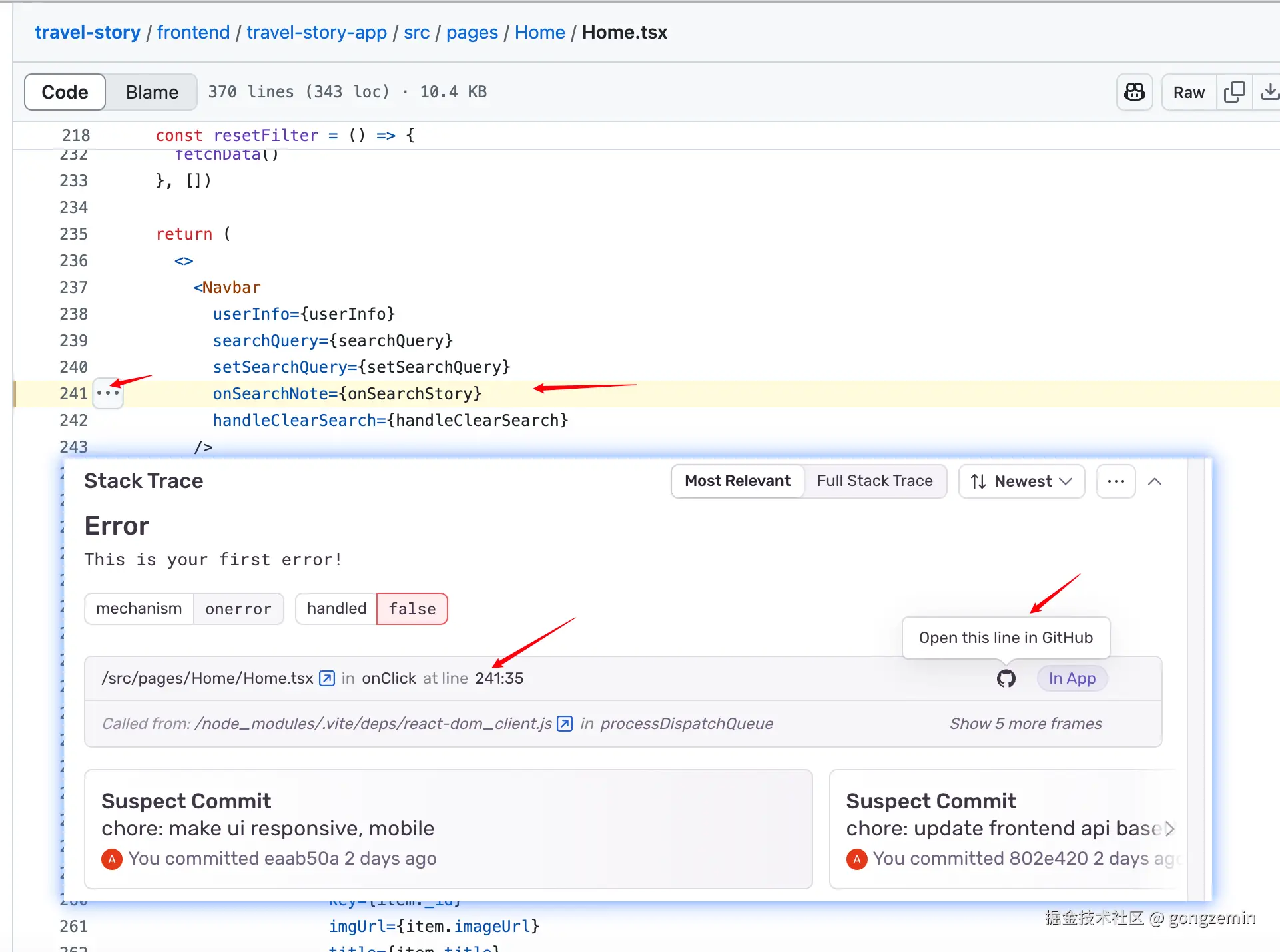Open react-dom_client.js external link icon

pyautogui.click(x=565, y=724)
